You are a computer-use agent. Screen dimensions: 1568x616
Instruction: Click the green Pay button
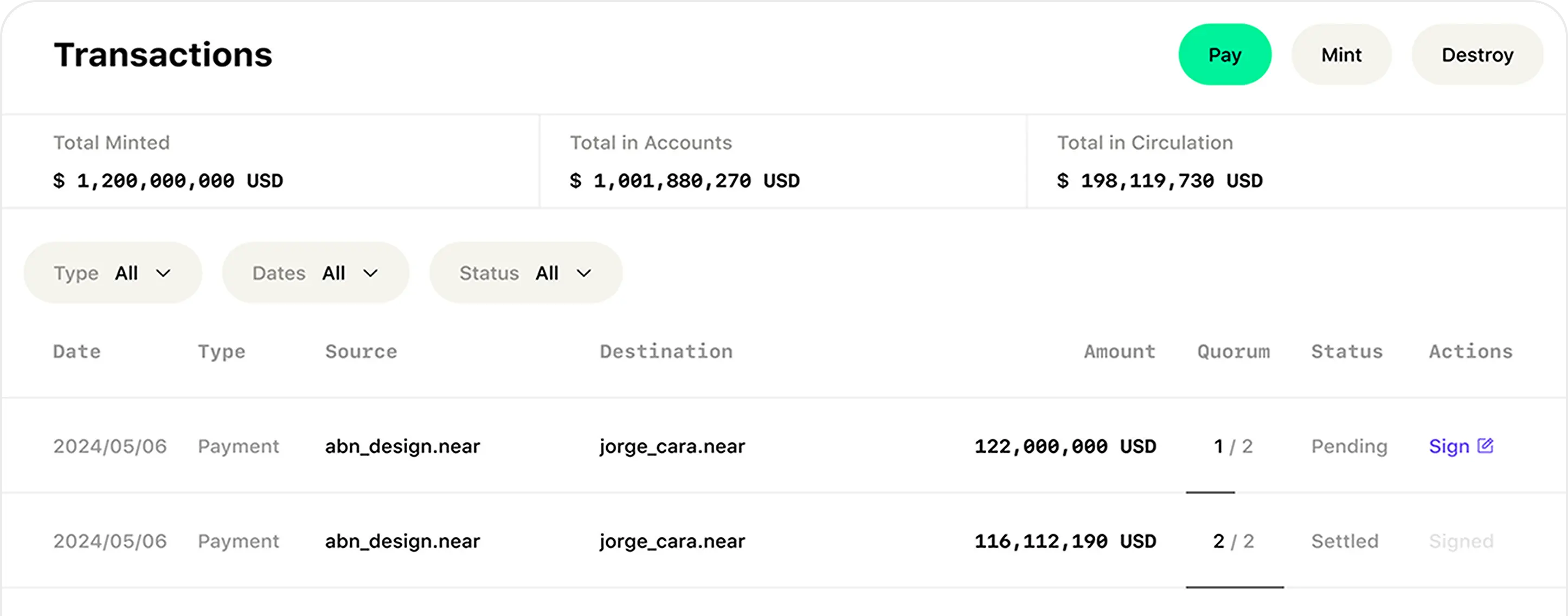coord(1225,55)
